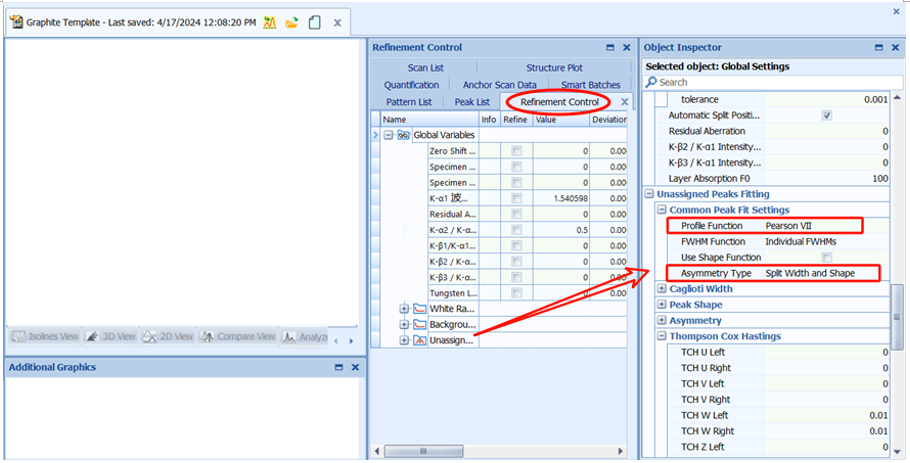This screenshot has width=910, height=463.
Task: Toggle Refine checkbox for Zero Shift row
Action: pos(516,151)
